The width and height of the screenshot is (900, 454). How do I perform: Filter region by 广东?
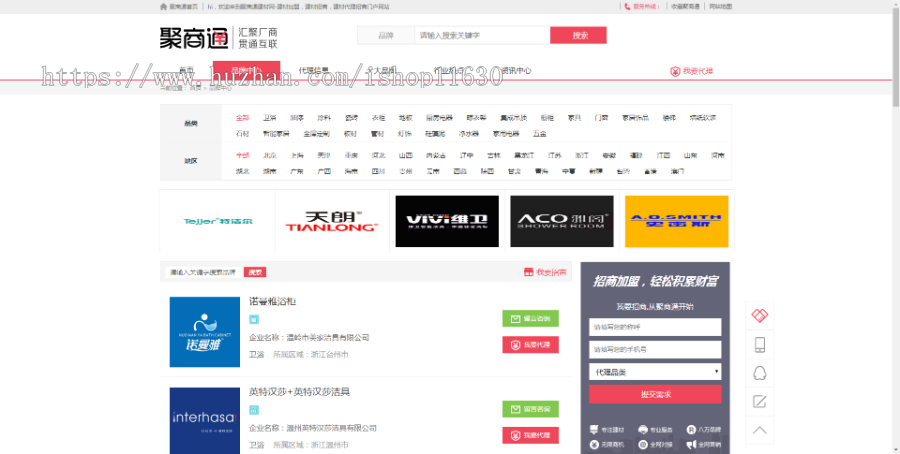[297, 171]
